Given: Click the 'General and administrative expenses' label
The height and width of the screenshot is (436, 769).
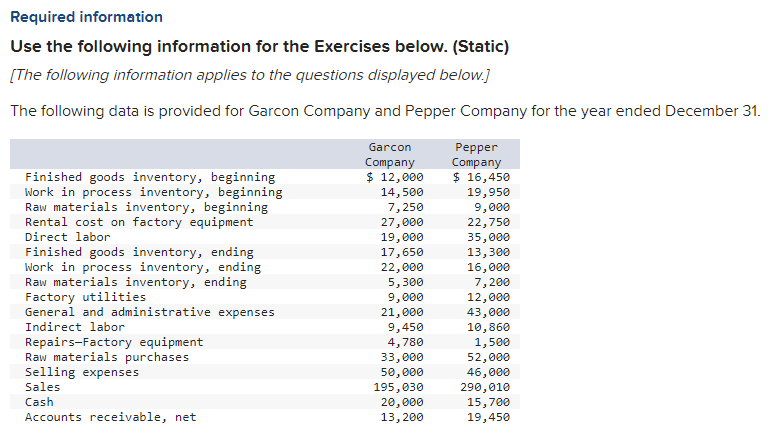Looking at the screenshot, I should click(x=150, y=312).
